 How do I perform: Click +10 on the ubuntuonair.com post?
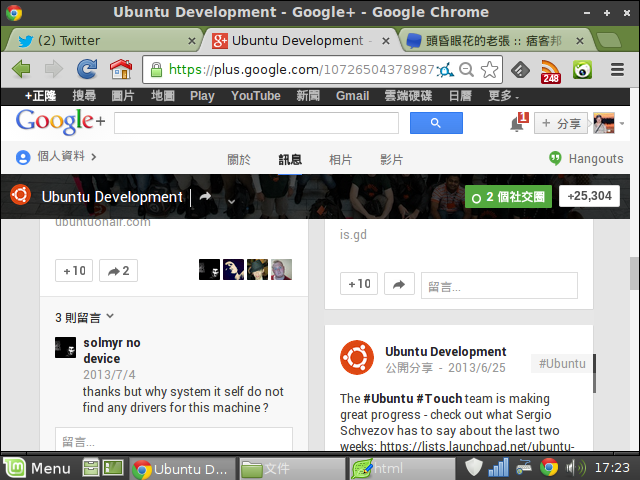point(74,271)
